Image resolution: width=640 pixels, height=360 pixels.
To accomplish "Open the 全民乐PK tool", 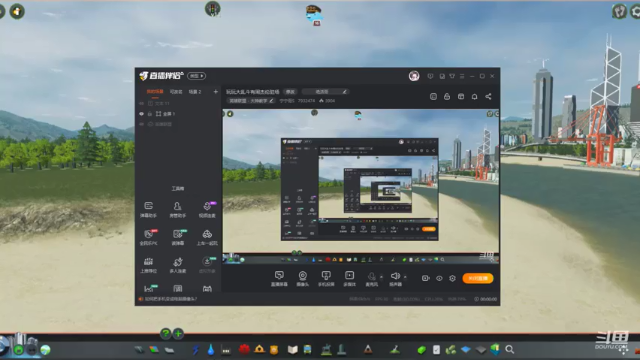I will [x=149, y=237].
